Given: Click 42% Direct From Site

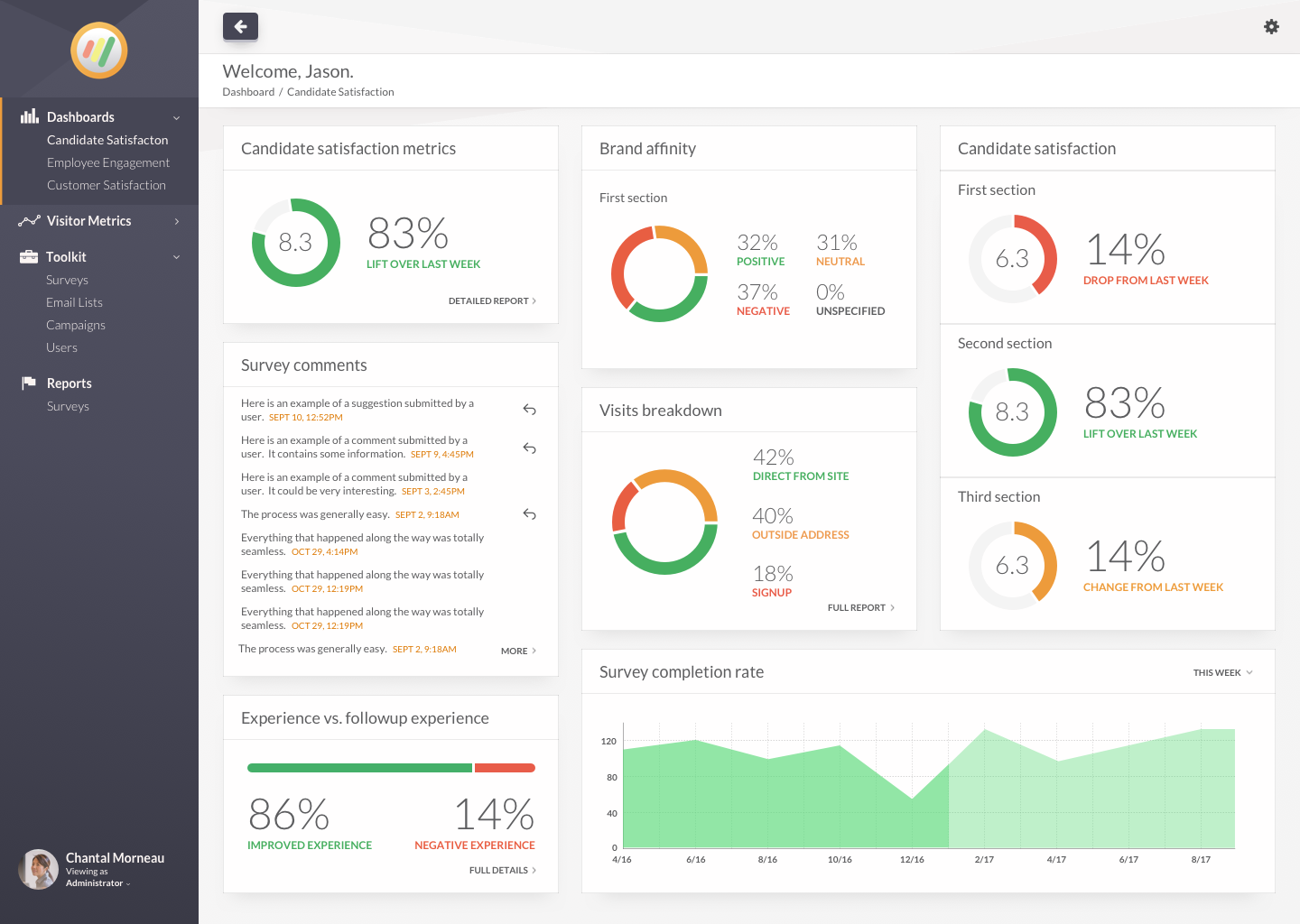Looking at the screenshot, I should tap(801, 464).
